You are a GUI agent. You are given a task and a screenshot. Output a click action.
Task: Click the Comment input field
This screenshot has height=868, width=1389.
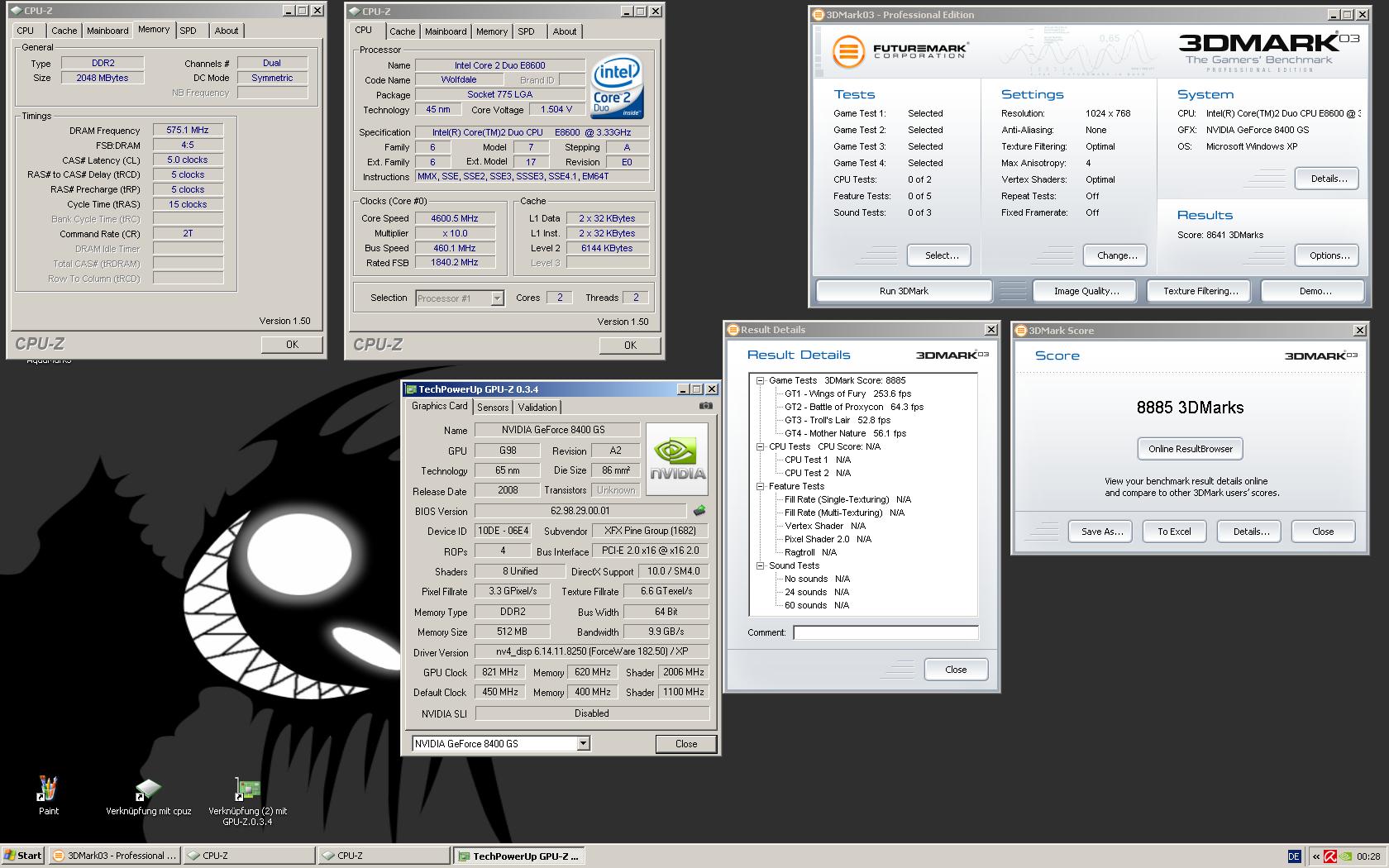[885, 632]
